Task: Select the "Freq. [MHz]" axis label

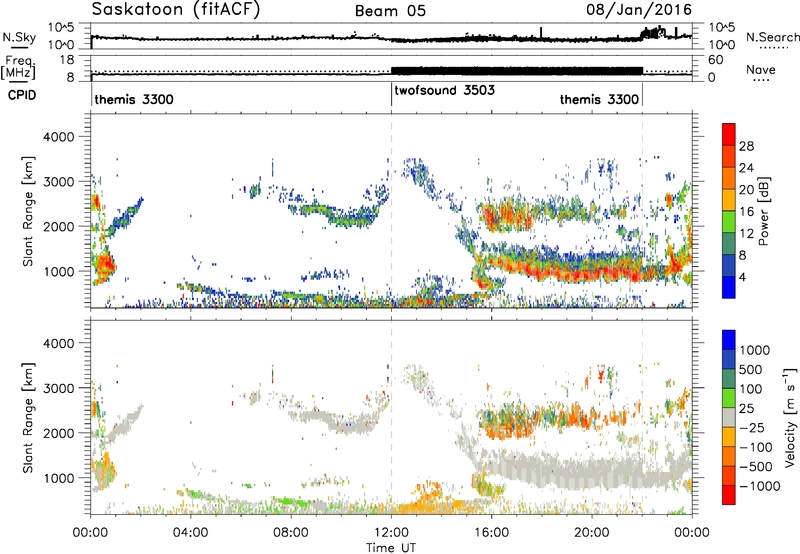Action: click(x=19, y=68)
